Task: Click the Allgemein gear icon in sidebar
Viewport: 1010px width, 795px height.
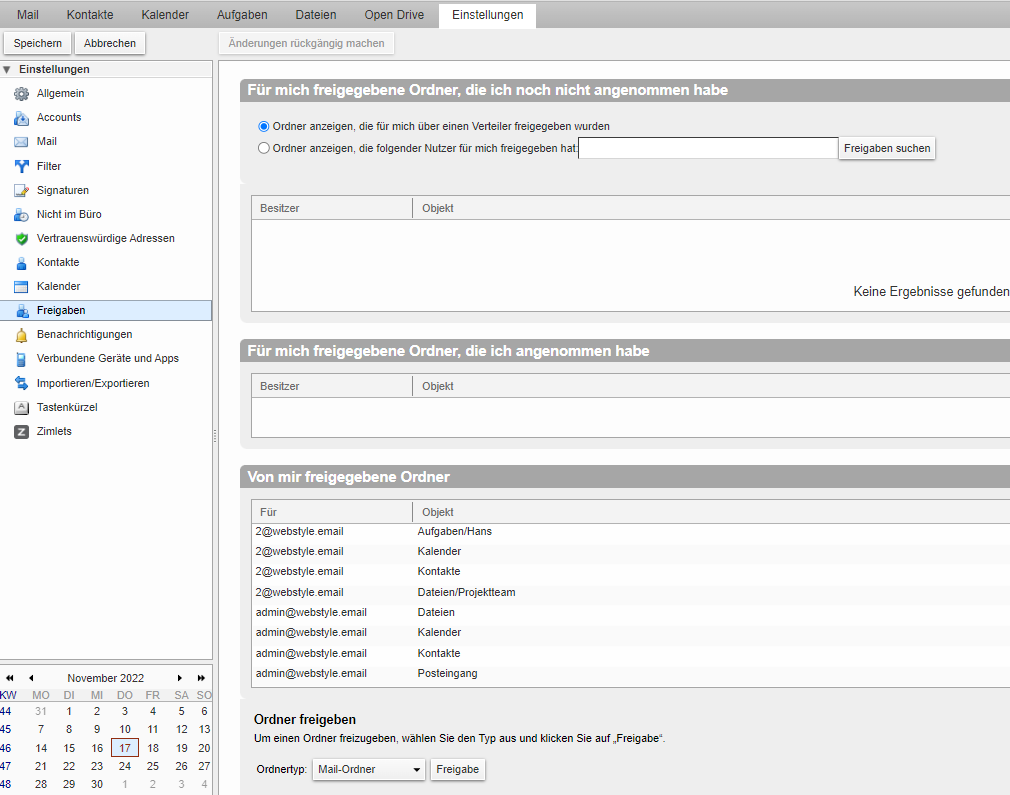Action: (21, 94)
